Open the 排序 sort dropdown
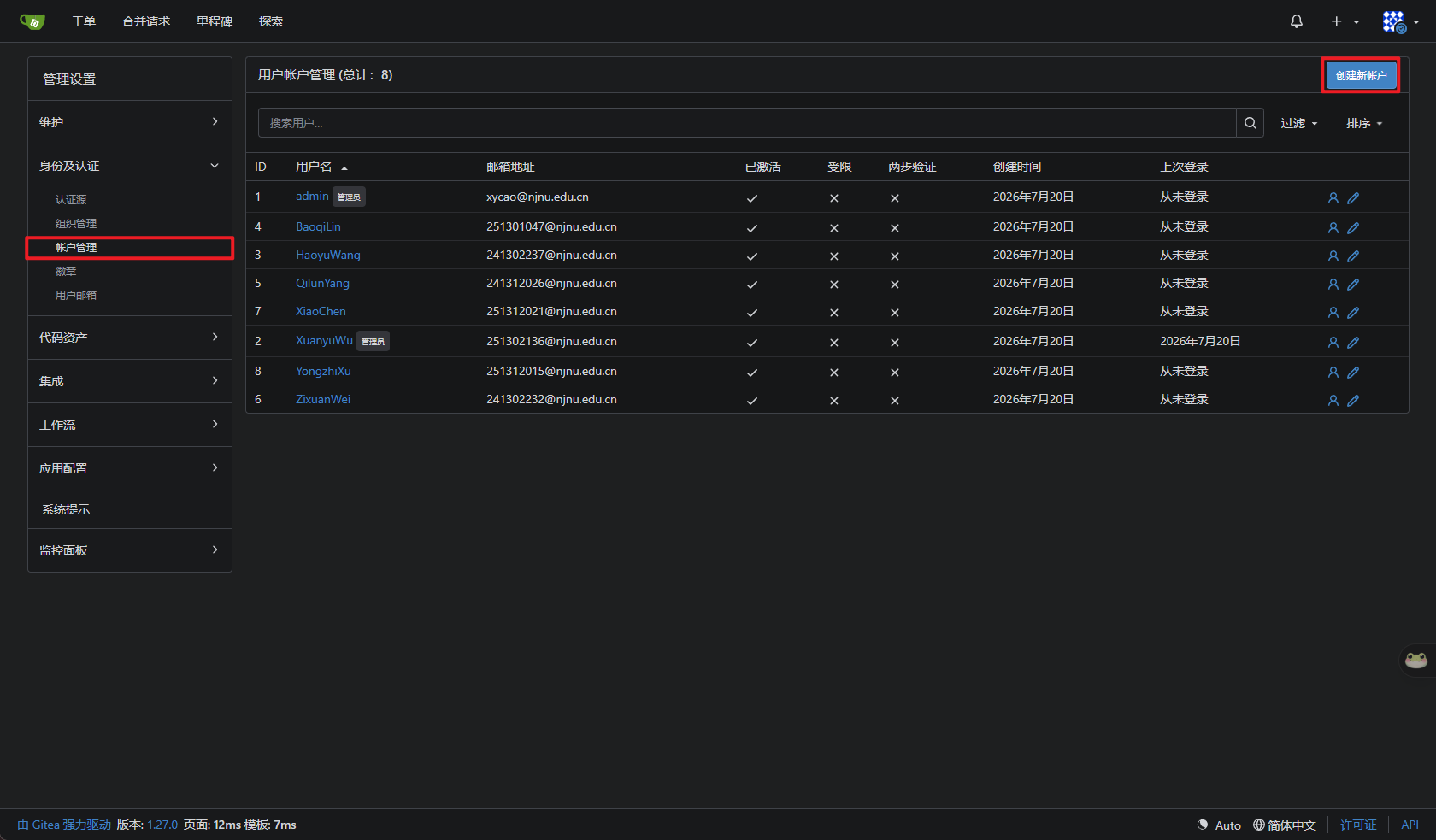This screenshot has width=1436, height=840. tap(1364, 123)
